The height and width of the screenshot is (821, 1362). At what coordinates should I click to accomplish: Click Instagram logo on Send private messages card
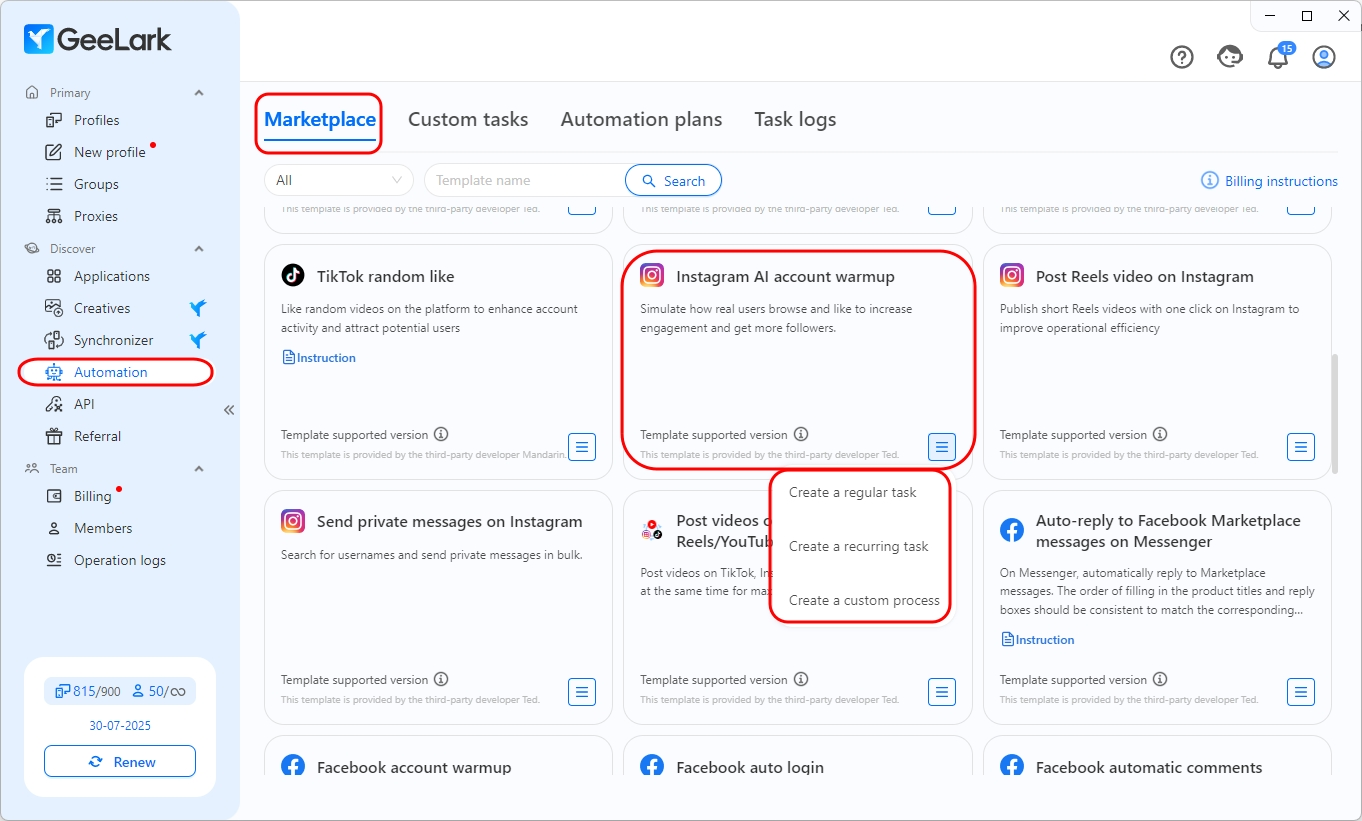tap(293, 521)
